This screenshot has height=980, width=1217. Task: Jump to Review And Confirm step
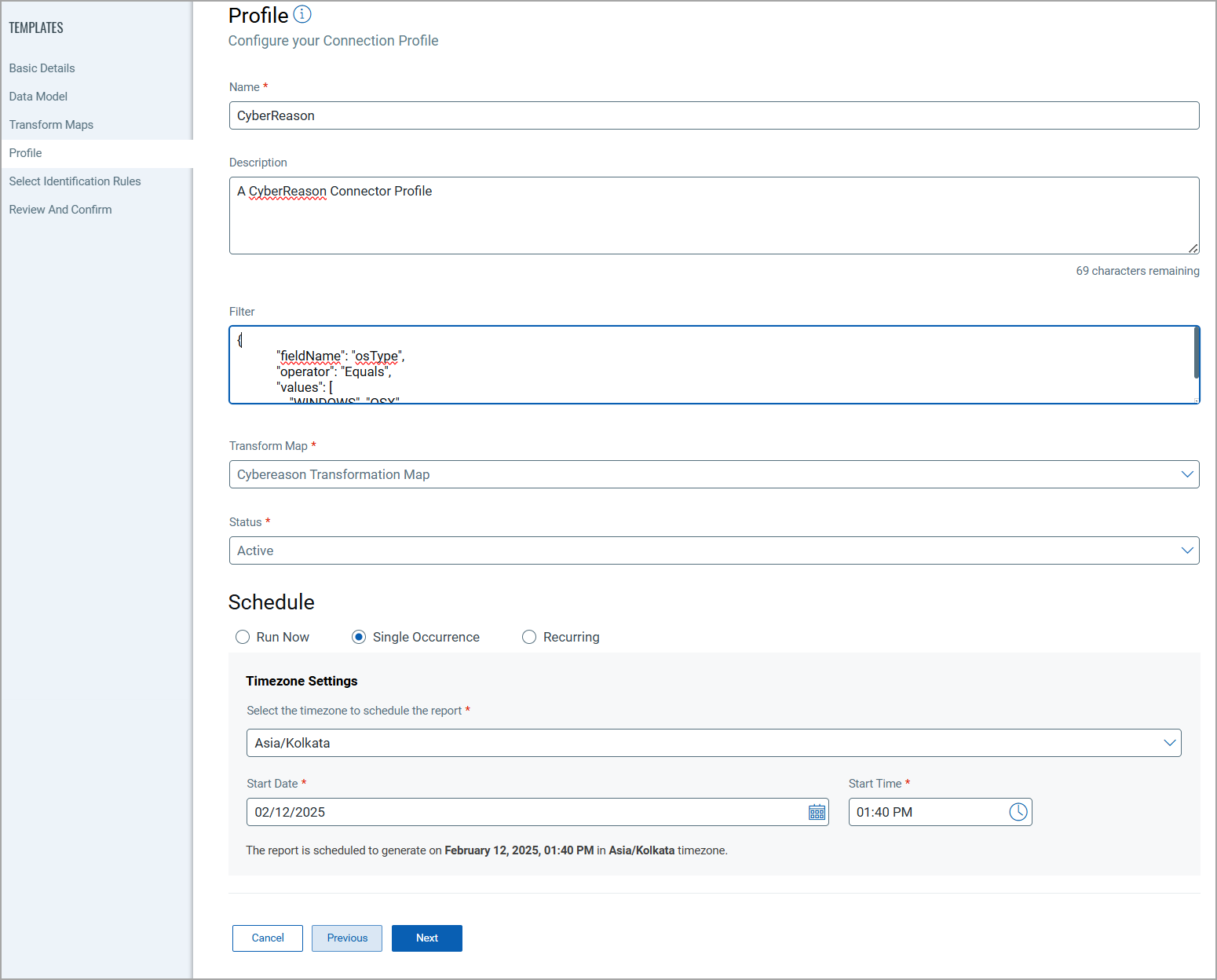click(60, 210)
